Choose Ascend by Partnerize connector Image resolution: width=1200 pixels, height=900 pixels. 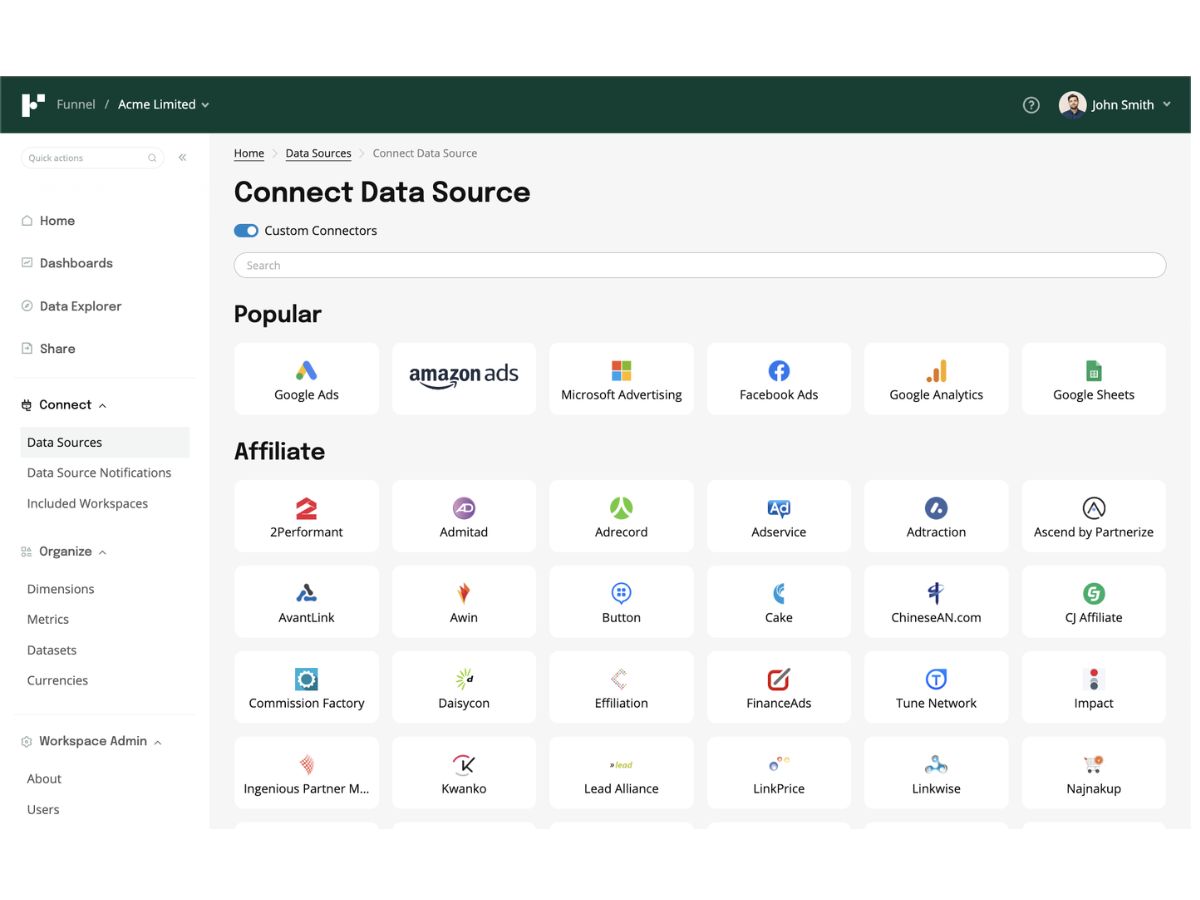point(1094,516)
